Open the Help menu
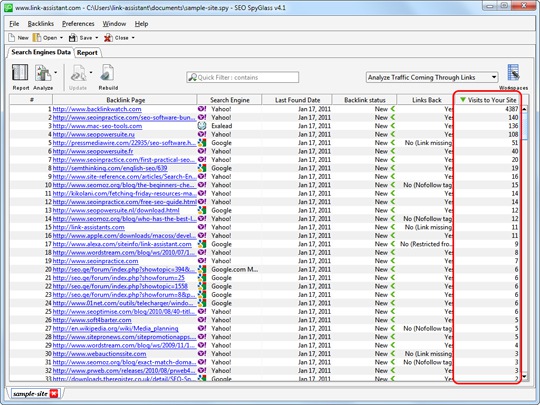Viewport: 540px width, 405px height. pyautogui.click(x=141, y=24)
